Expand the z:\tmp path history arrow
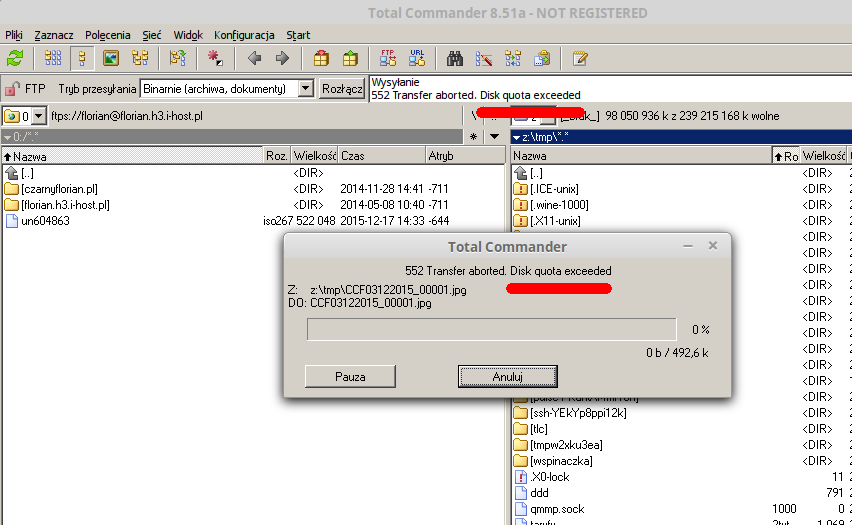This screenshot has width=852, height=525. [516, 138]
